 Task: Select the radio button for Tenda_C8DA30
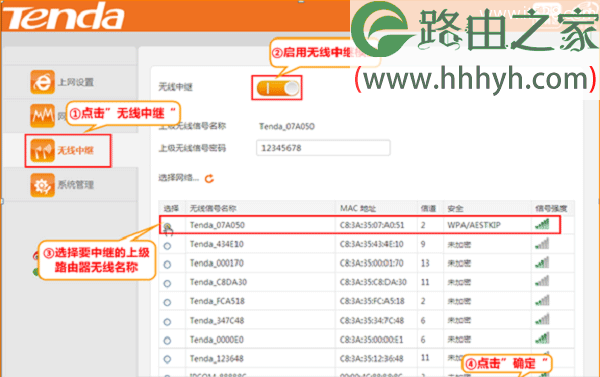click(167, 284)
